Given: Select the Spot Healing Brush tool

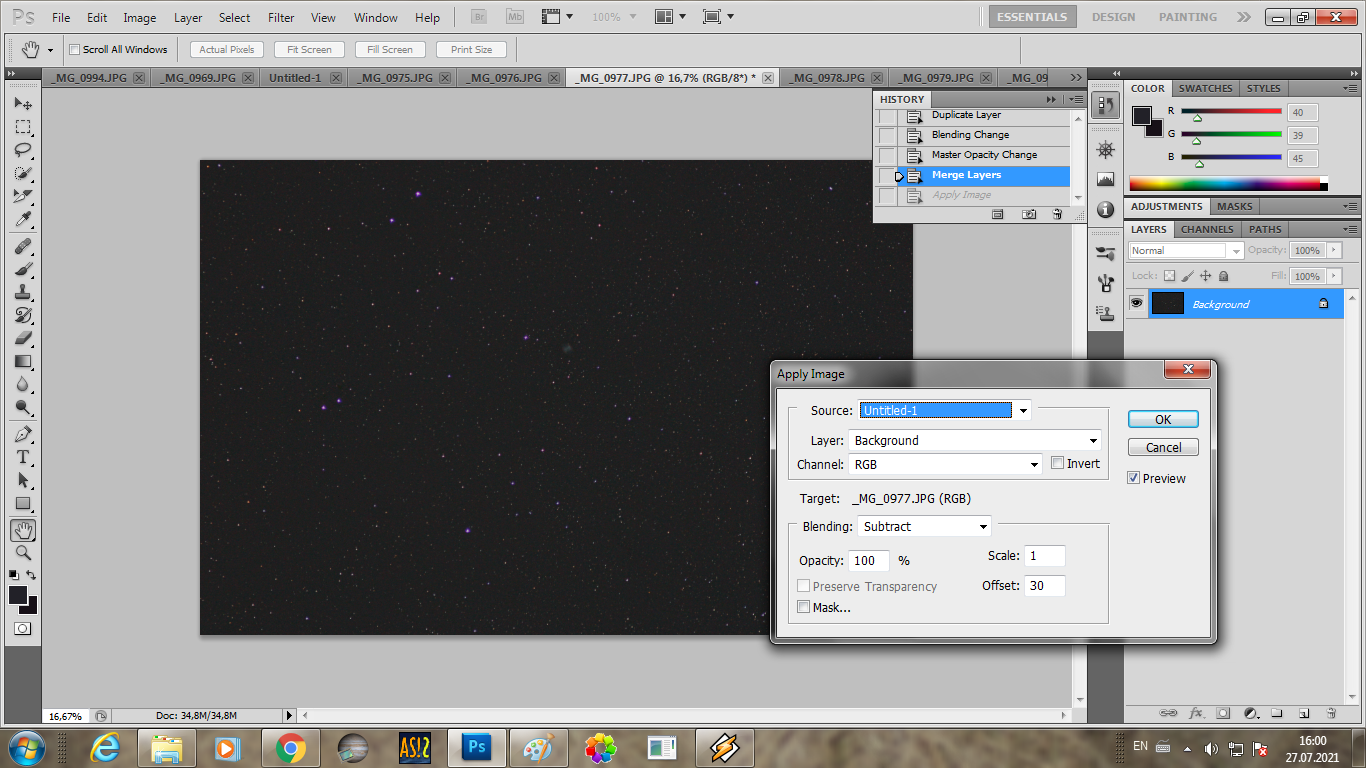Looking at the screenshot, I should (23, 246).
